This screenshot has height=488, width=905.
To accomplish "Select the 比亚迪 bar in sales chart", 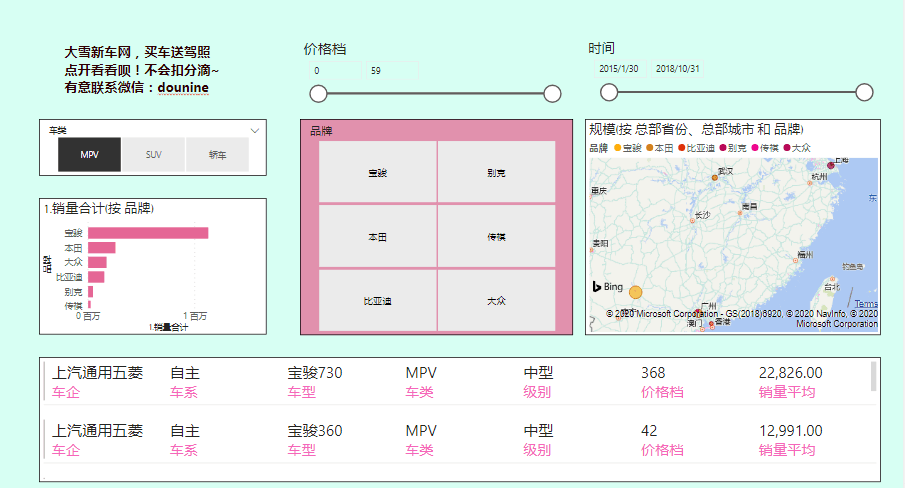I will click(x=96, y=277).
